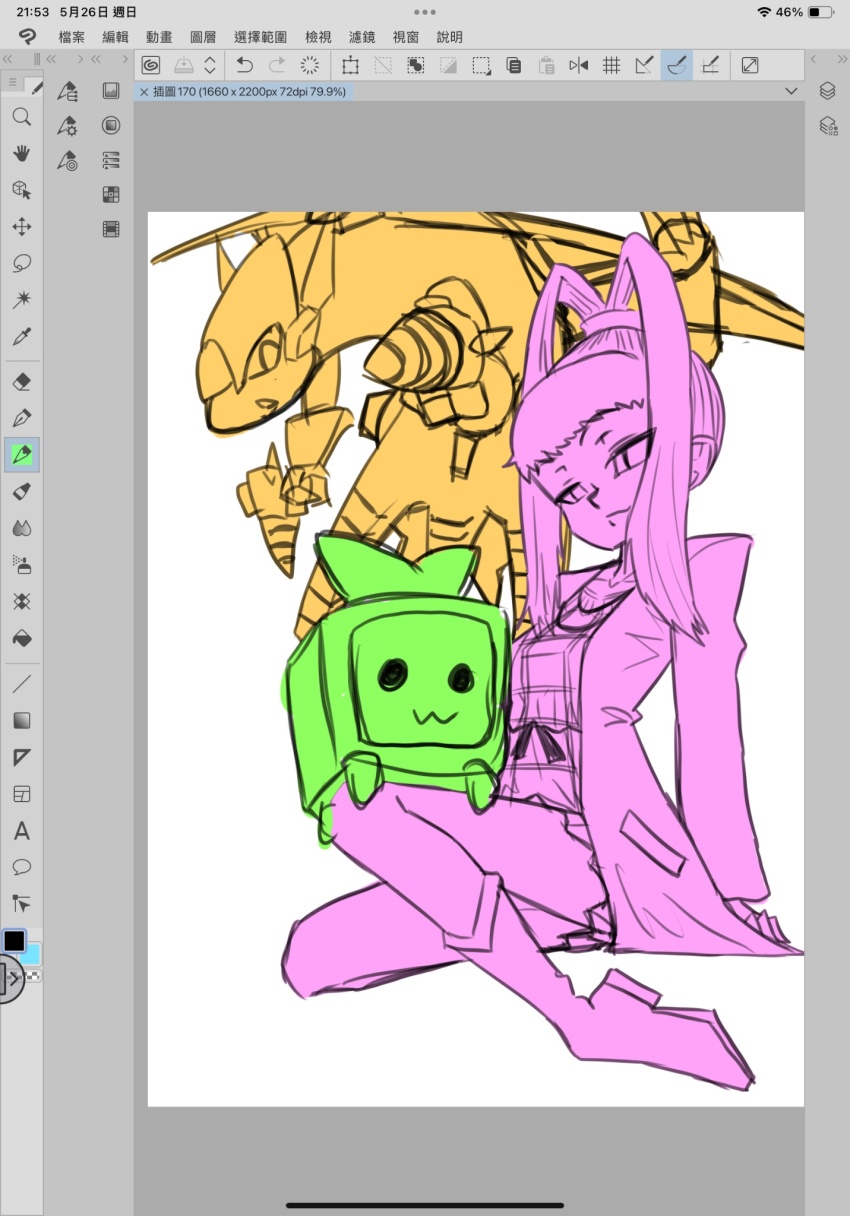This screenshot has width=850, height=1216.
Task: Toggle snap to grid
Action: point(710,66)
